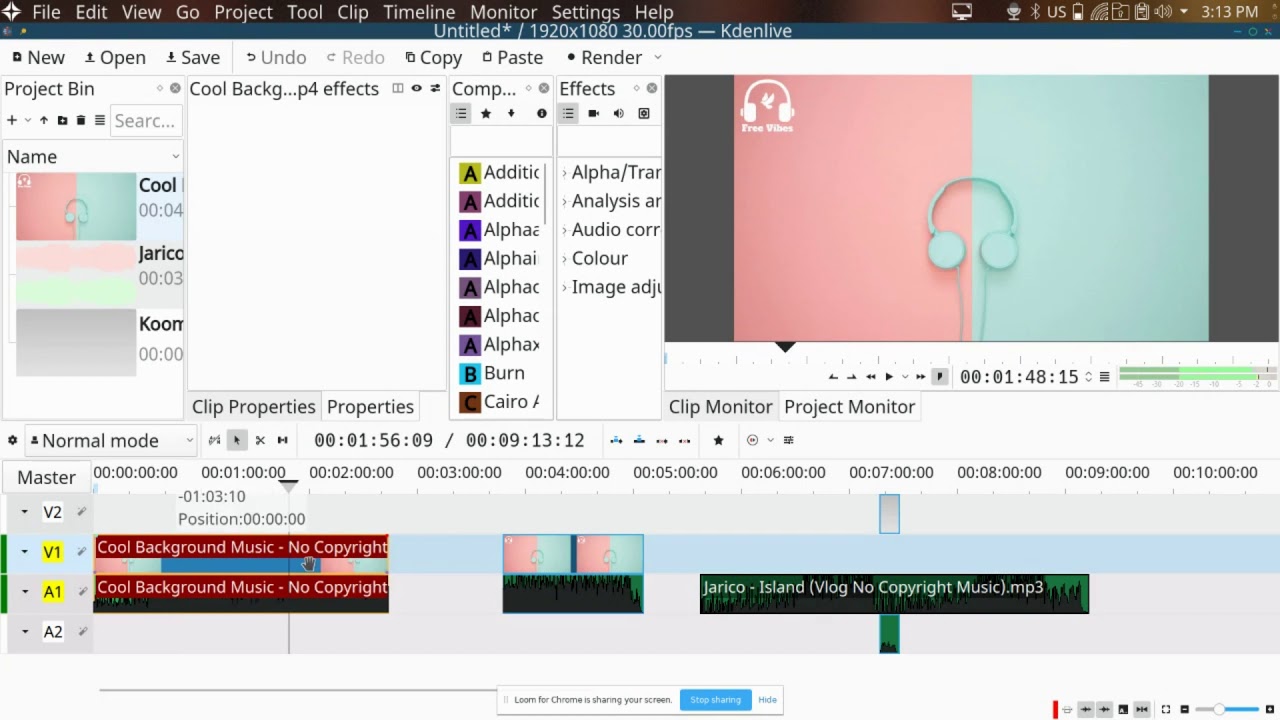Lift timeline zone
The image size is (1280, 720).
(685, 440)
